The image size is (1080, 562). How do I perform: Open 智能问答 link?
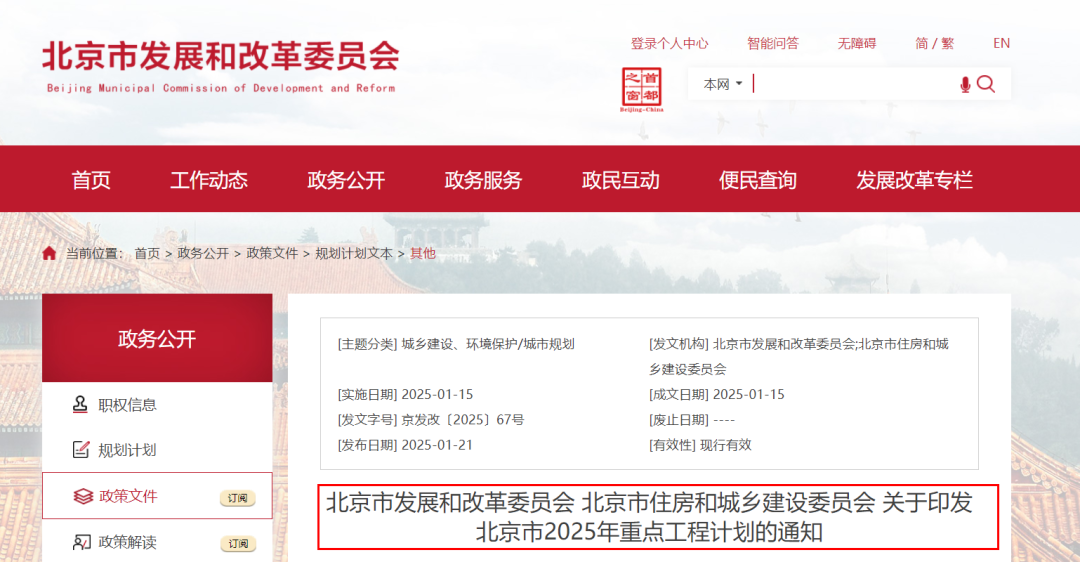[x=773, y=43]
